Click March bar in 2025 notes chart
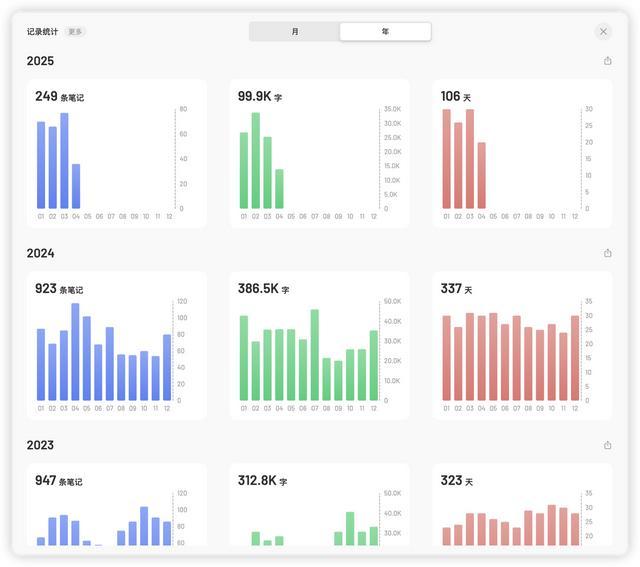 click(x=64, y=161)
